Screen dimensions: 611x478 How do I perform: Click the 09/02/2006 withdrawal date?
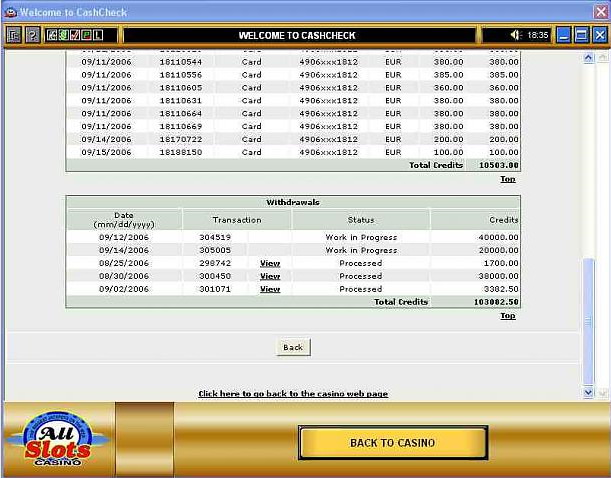pos(124,289)
